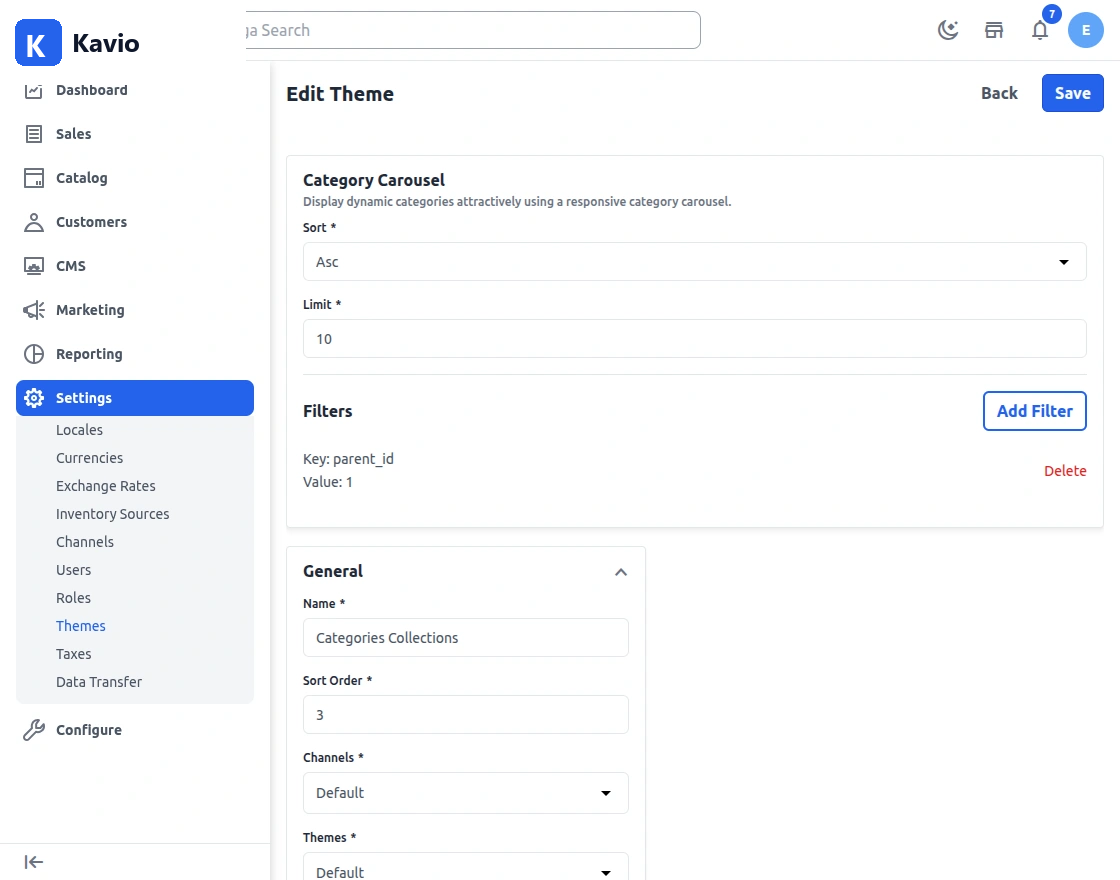Open the storefront shop icon
This screenshot has width=1120, height=880.
[994, 30]
